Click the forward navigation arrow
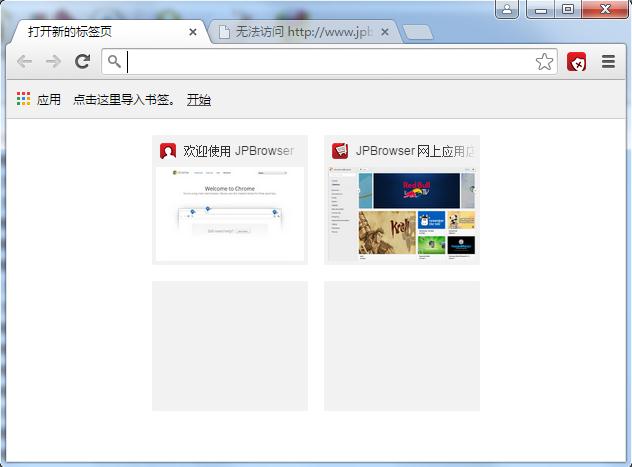Image resolution: width=632 pixels, height=467 pixels. pyautogui.click(x=54, y=62)
